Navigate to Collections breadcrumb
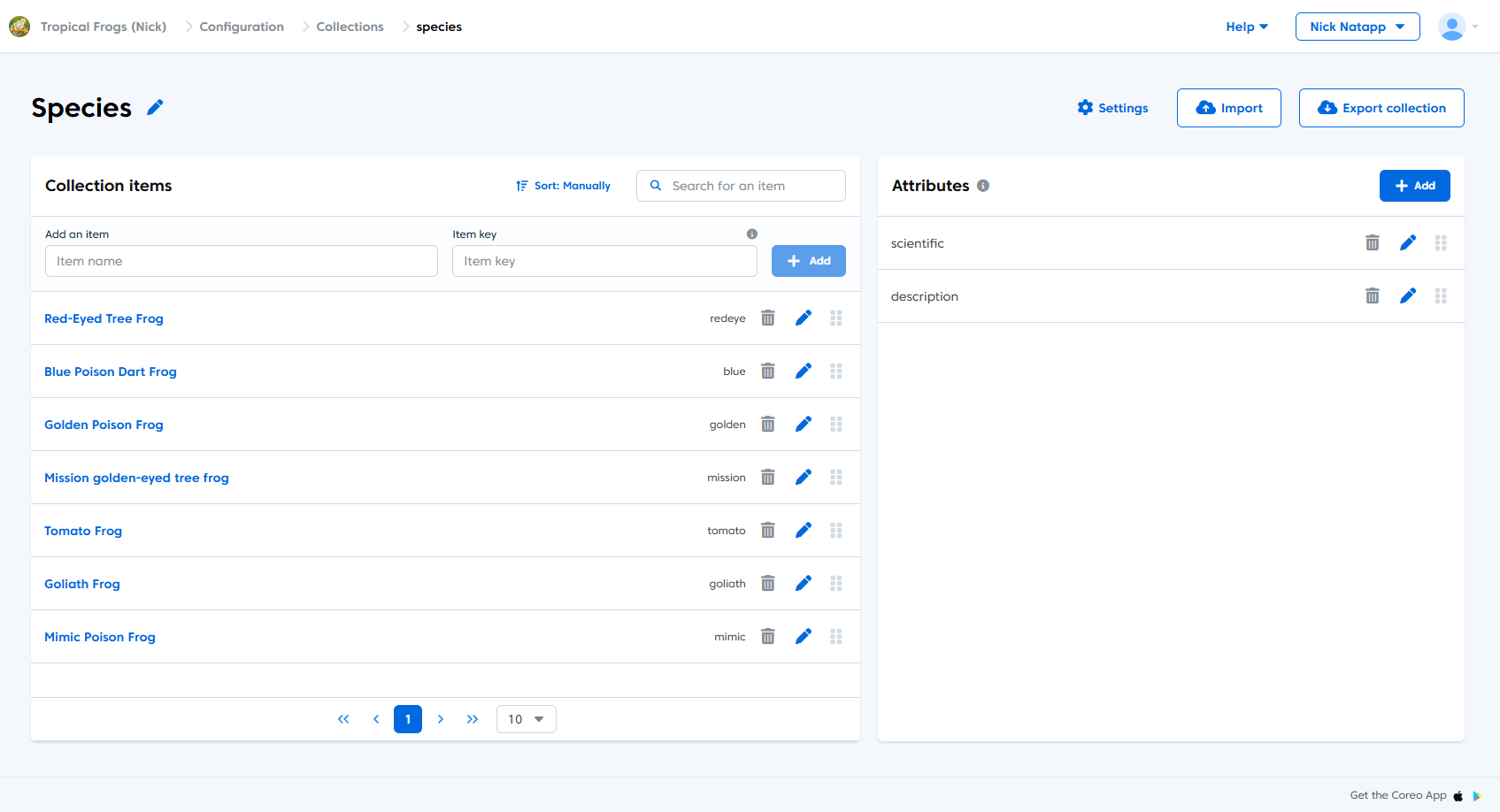 click(x=350, y=27)
